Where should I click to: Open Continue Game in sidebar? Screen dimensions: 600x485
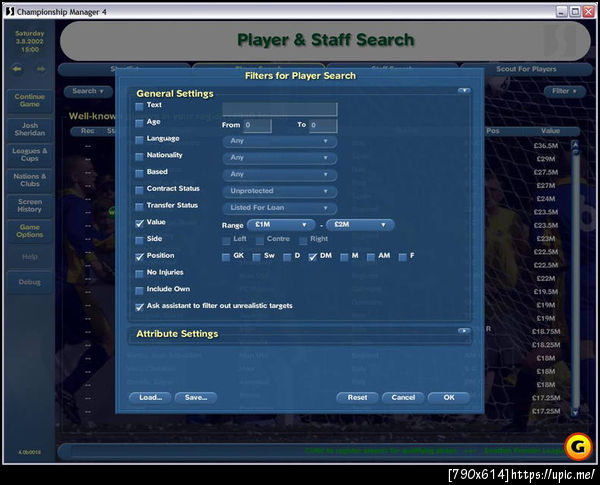pos(29,100)
